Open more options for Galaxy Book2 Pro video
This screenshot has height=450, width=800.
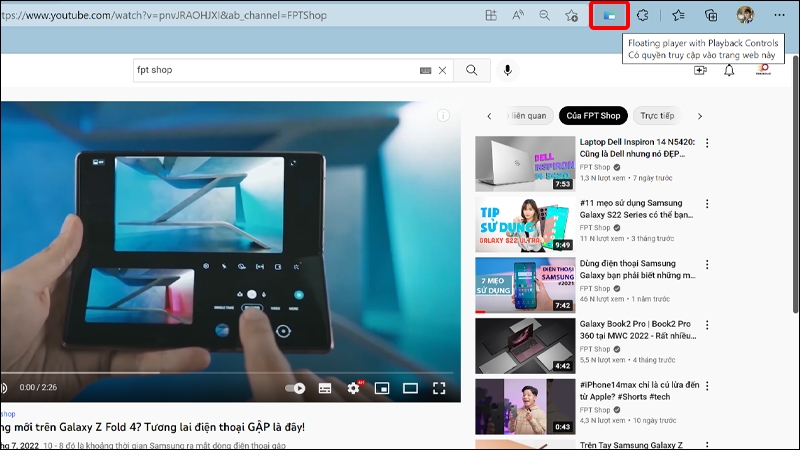[707, 324]
